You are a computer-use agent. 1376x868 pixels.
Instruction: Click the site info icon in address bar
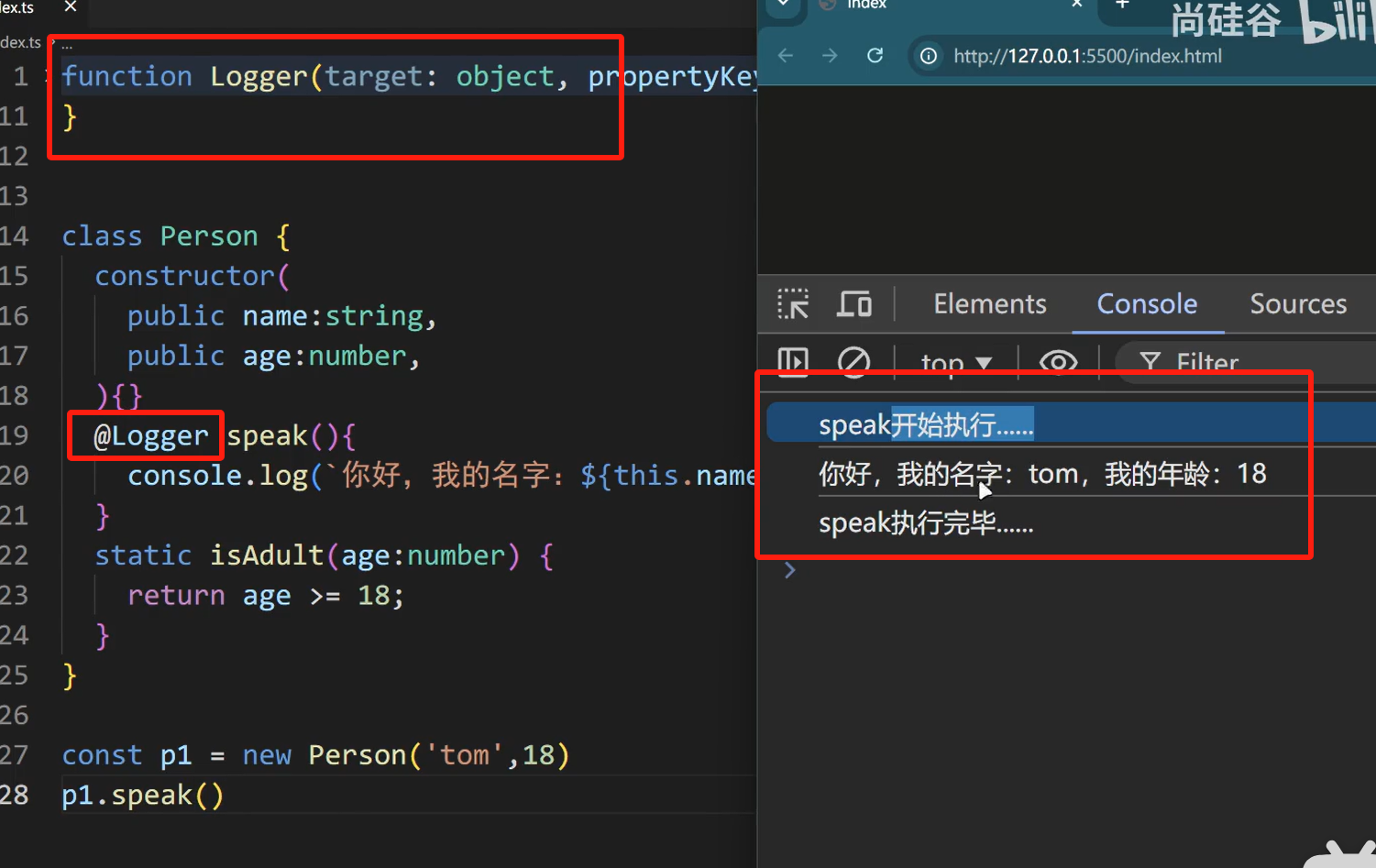[929, 56]
